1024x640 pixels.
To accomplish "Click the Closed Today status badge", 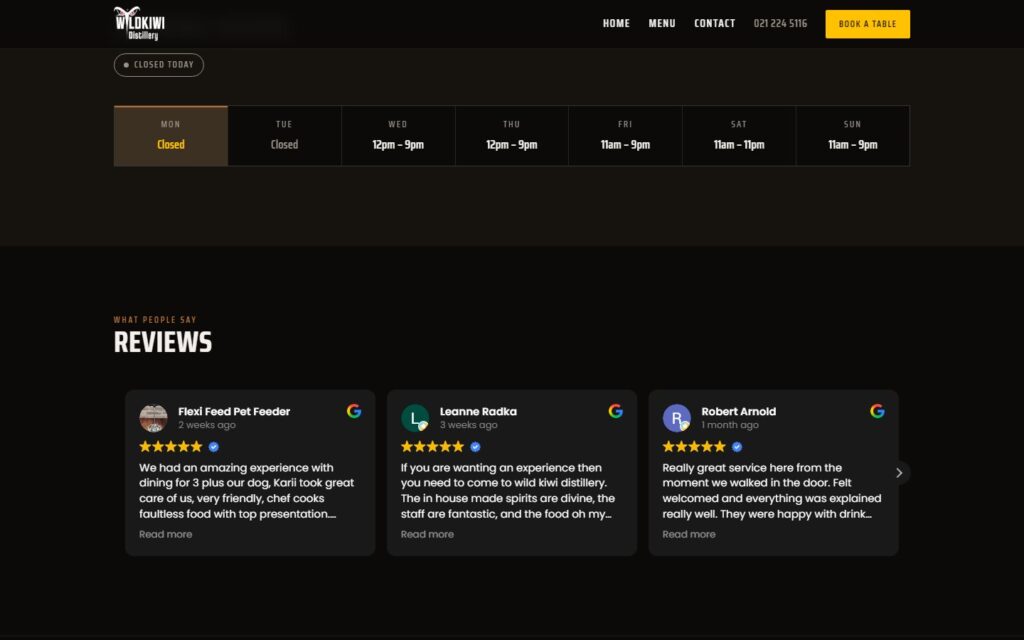I will [x=159, y=65].
